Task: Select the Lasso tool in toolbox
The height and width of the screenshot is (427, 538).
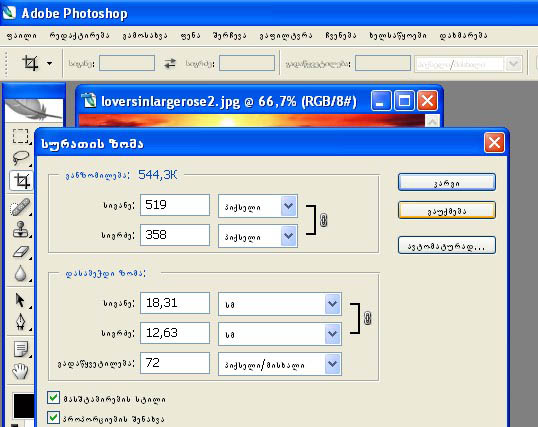Action: pos(21,158)
